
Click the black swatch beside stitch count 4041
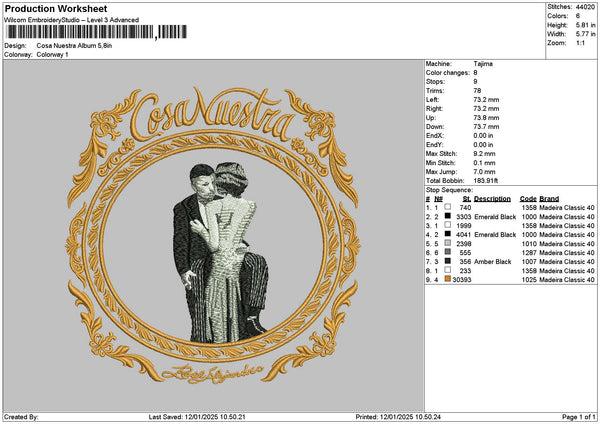447,234
